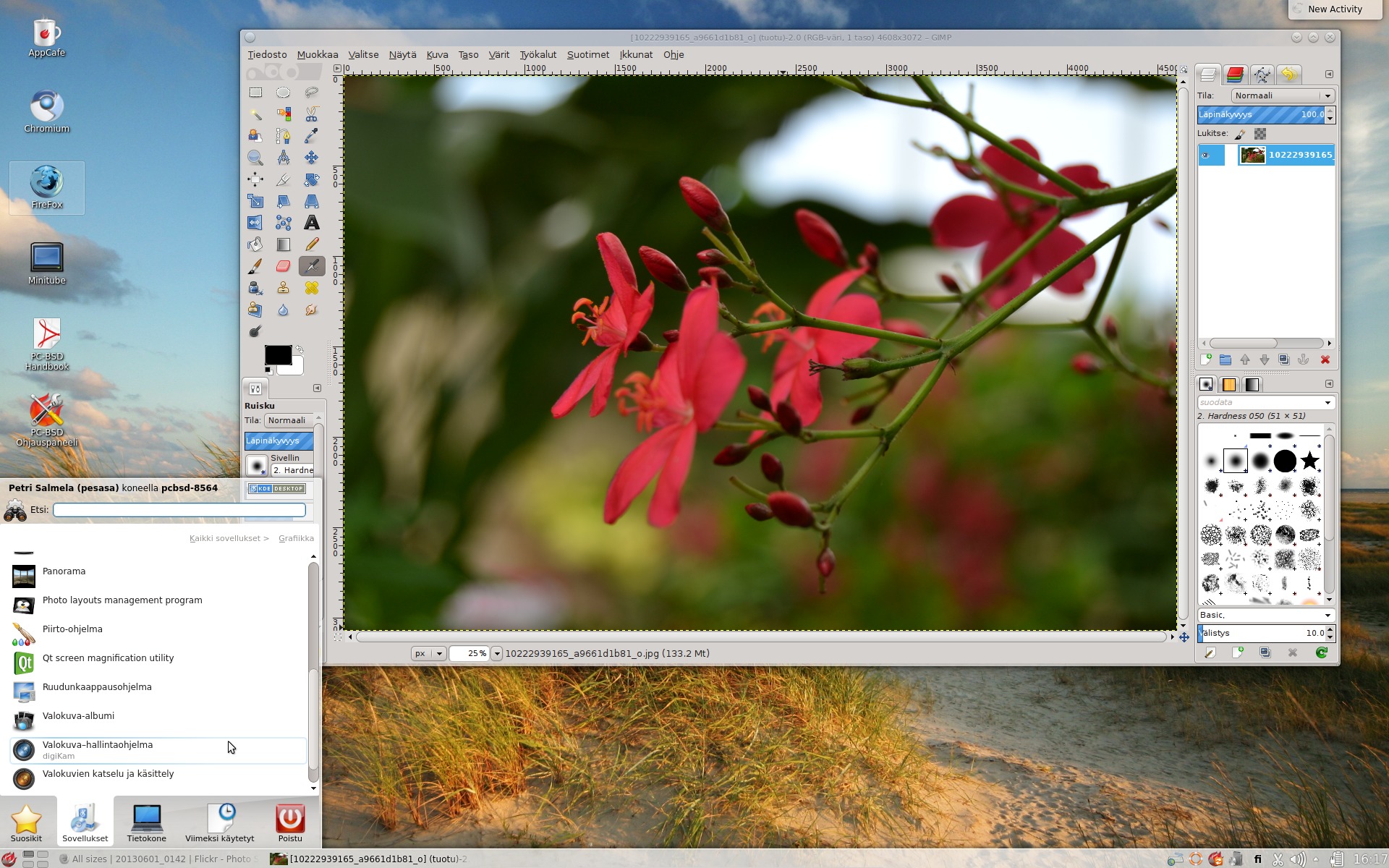This screenshot has width=1389, height=868.
Task: Open Layers dock configuration arrow menu
Action: pyautogui.click(x=1329, y=74)
